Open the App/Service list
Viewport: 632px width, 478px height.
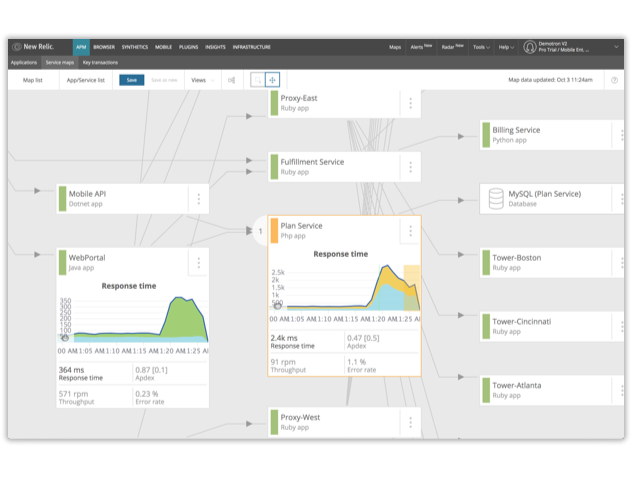tap(85, 80)
